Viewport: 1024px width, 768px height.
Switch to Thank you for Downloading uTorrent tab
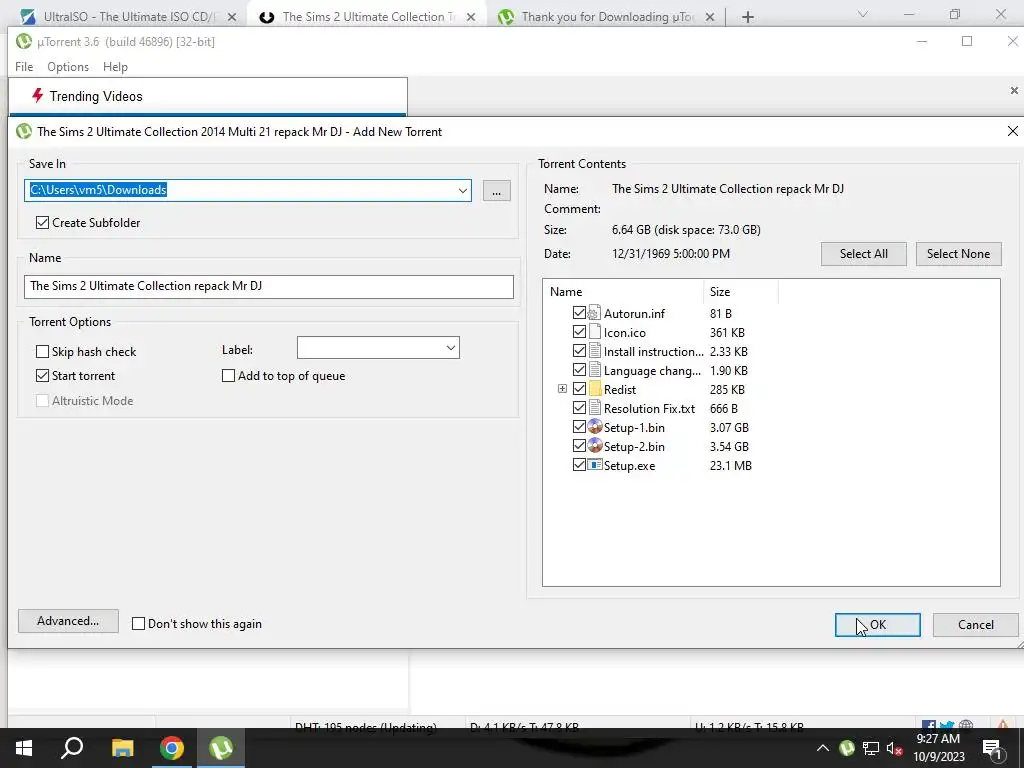coord(606,16)
